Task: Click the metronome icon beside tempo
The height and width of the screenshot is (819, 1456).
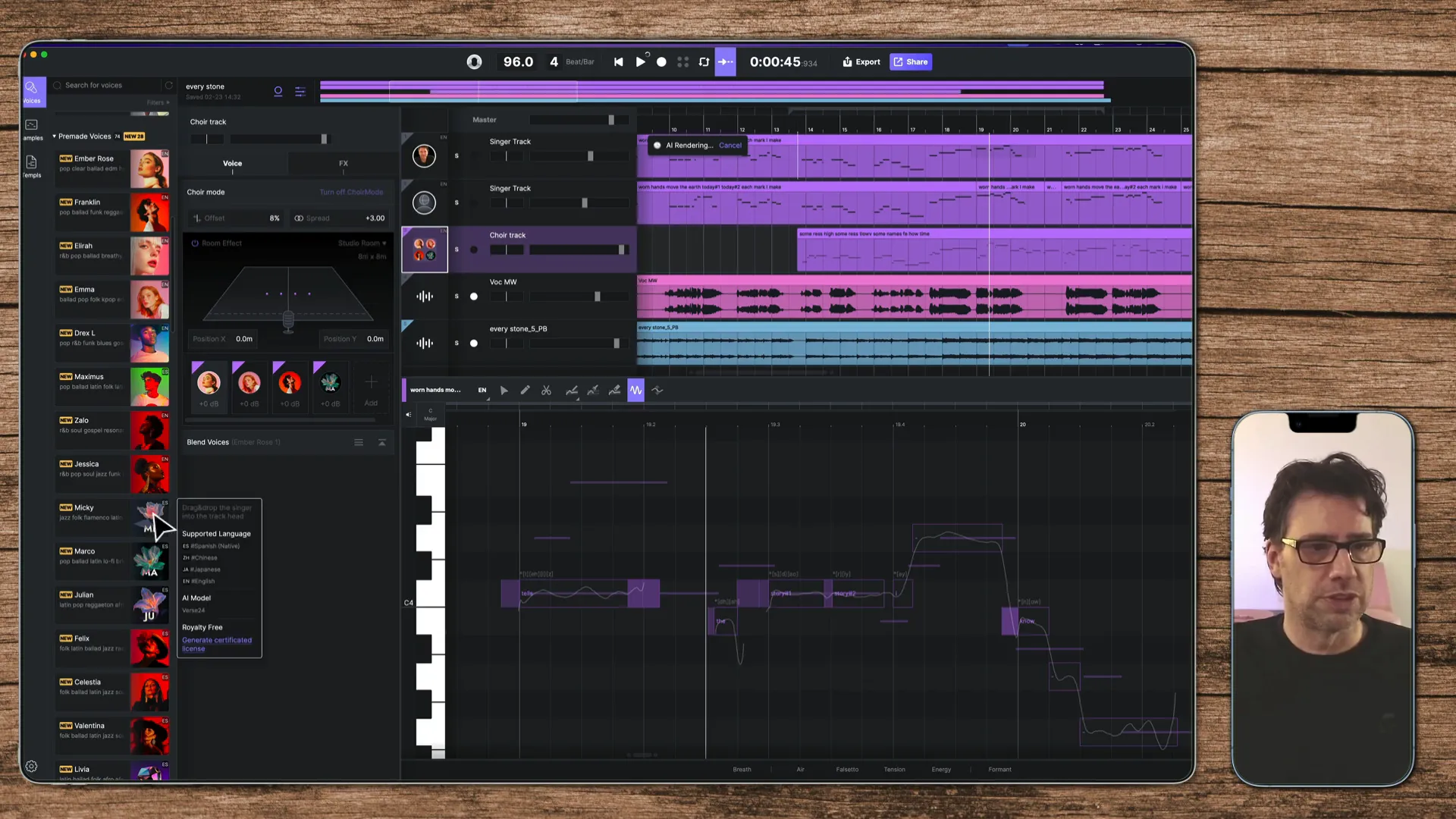Action: click(x=474, y=62)
